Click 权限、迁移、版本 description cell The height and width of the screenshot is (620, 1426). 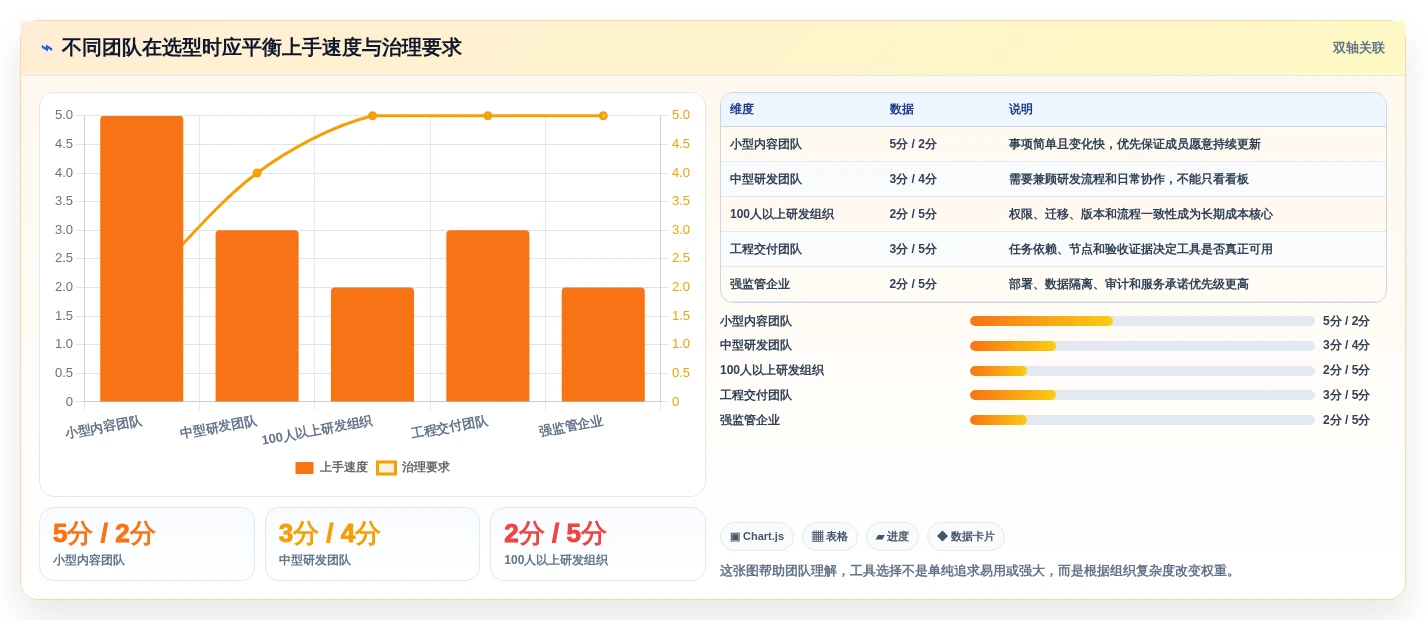pyautogui.click(x=1141, y=214)
